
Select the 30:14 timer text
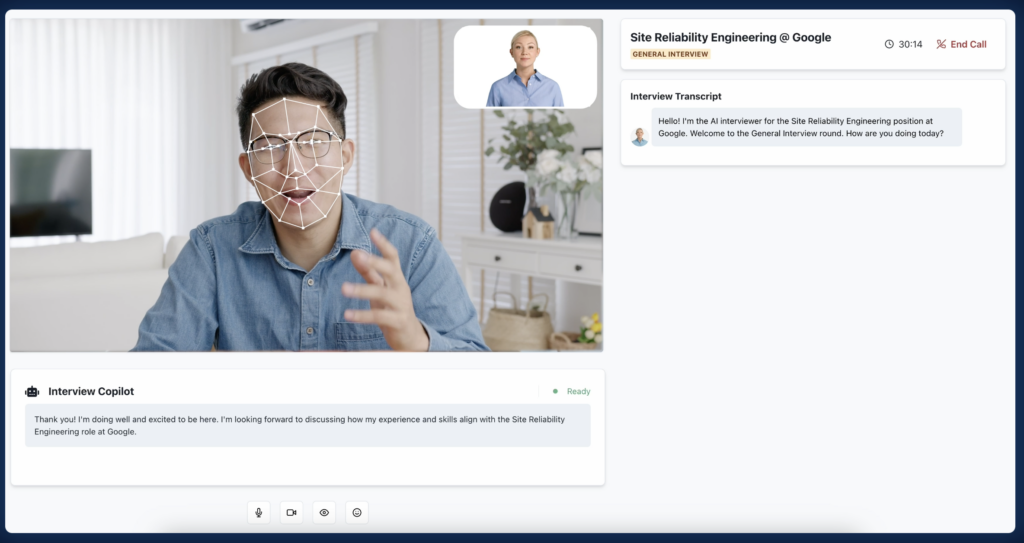click(x=910, y=44)
